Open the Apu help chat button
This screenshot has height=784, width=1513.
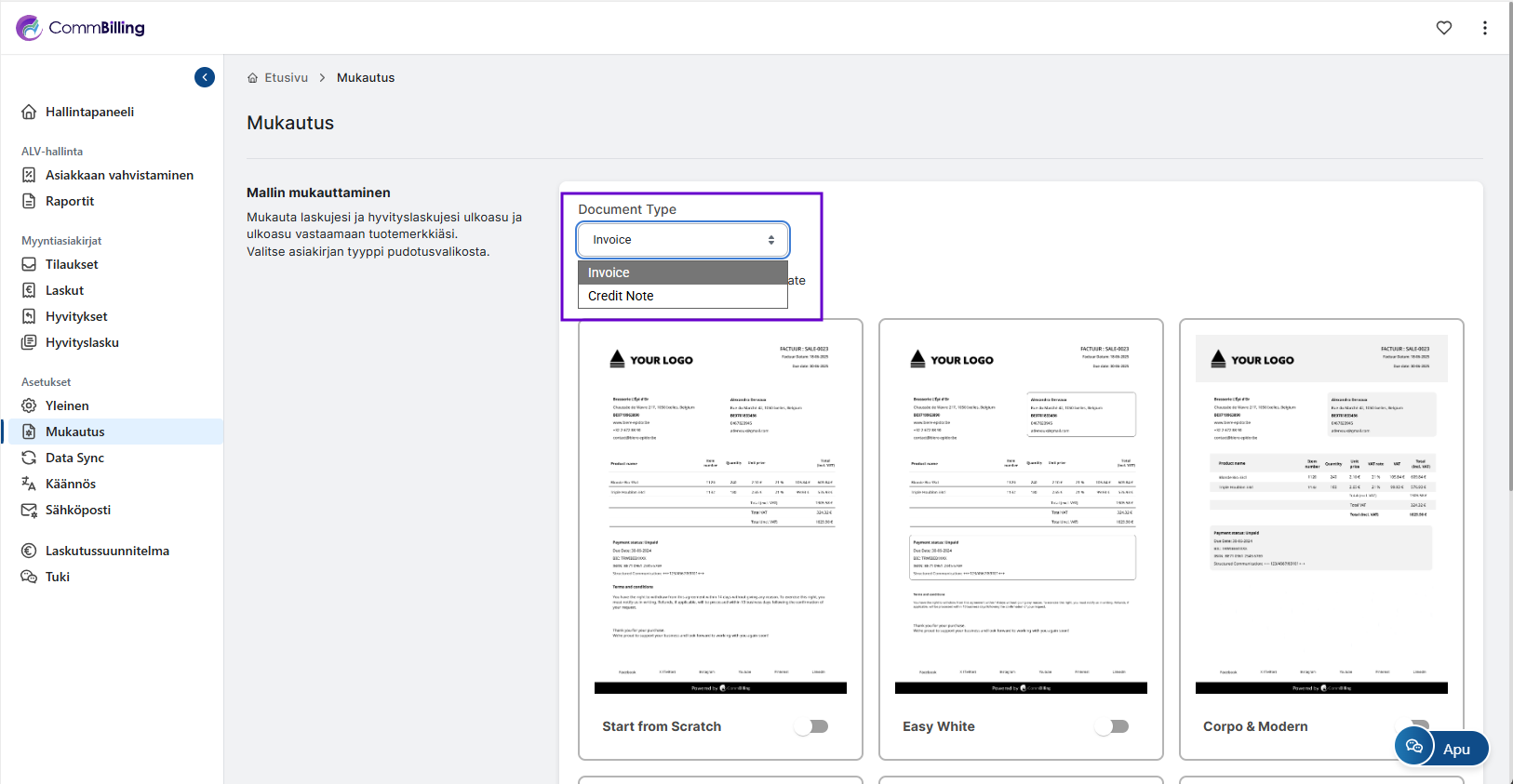pos(1441,748)
